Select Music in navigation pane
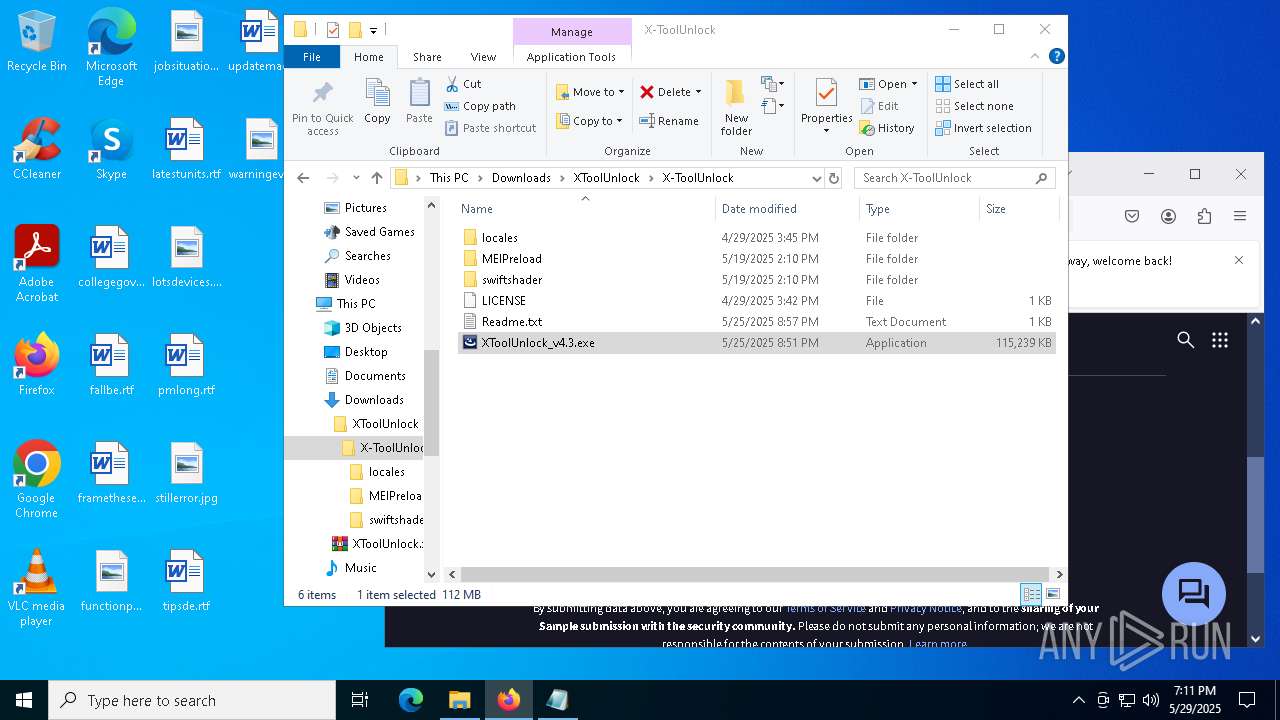This screenshot has width=1280, height=720. [x=360, y=568]
